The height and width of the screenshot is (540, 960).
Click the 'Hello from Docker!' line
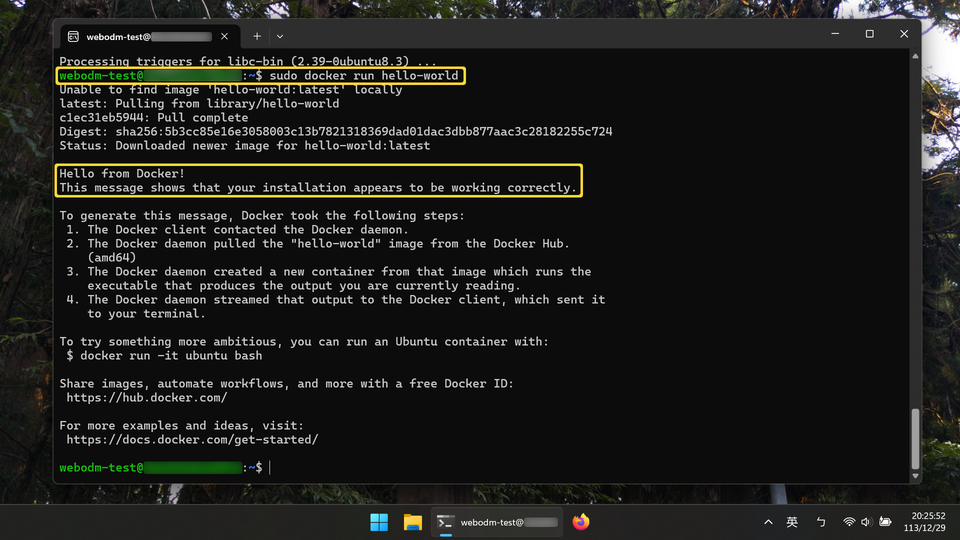(122, 174)
